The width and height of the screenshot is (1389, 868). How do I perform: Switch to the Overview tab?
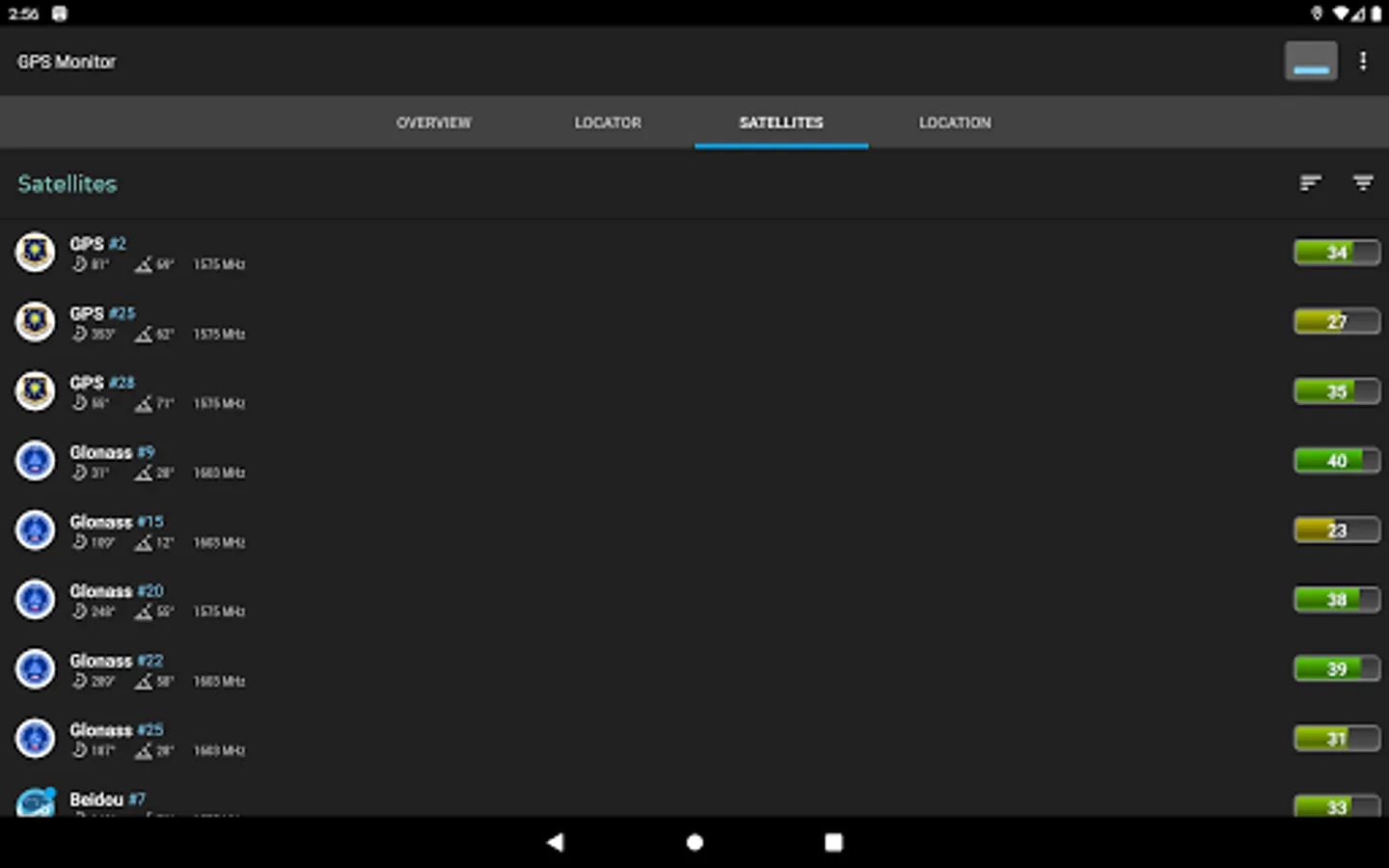click(434, 122)
